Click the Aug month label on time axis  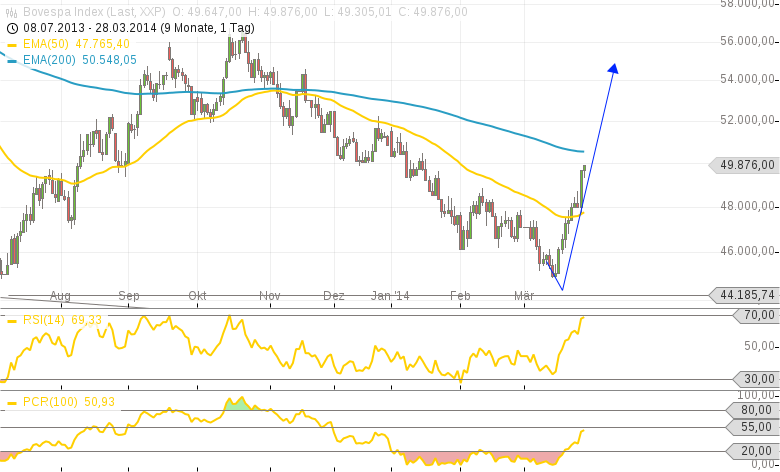point(60,296)
